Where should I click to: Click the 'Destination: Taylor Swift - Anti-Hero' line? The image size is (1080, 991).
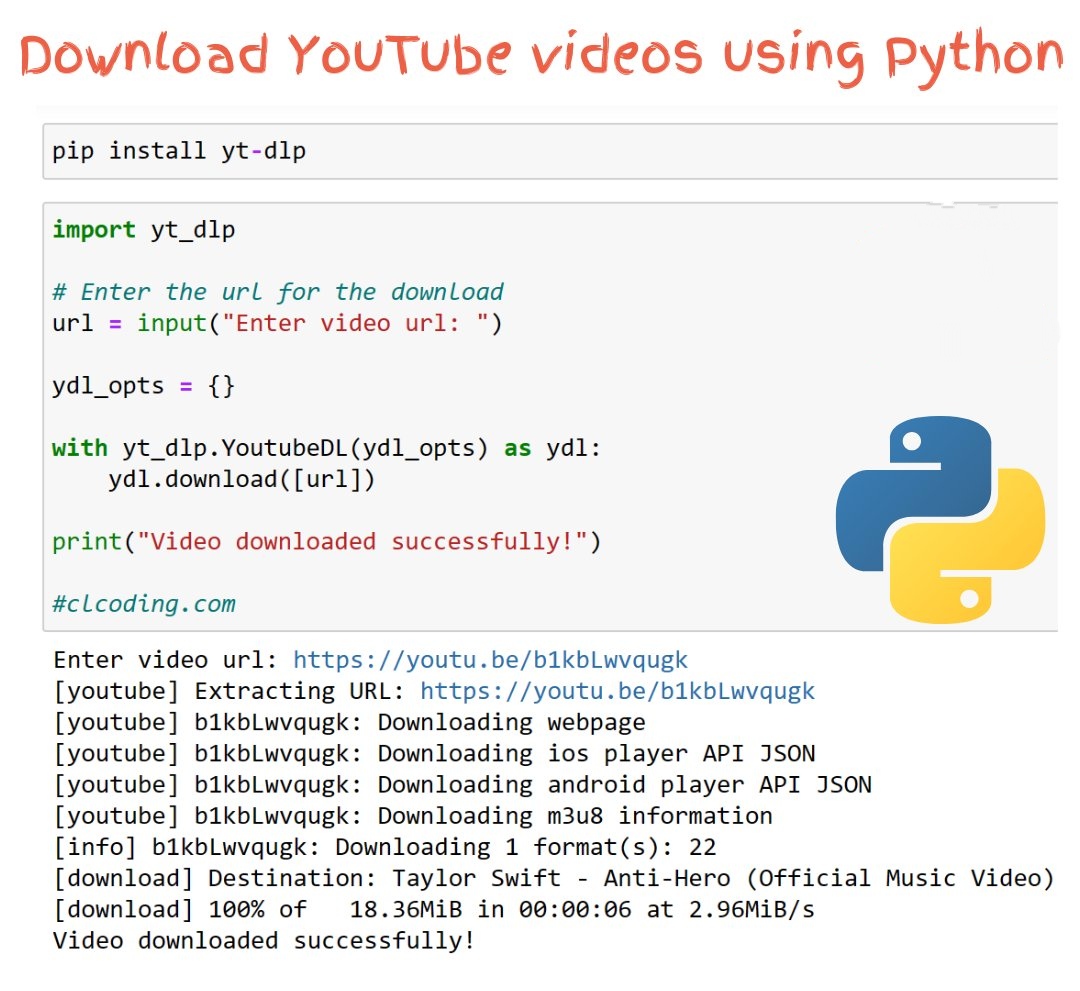554,878
